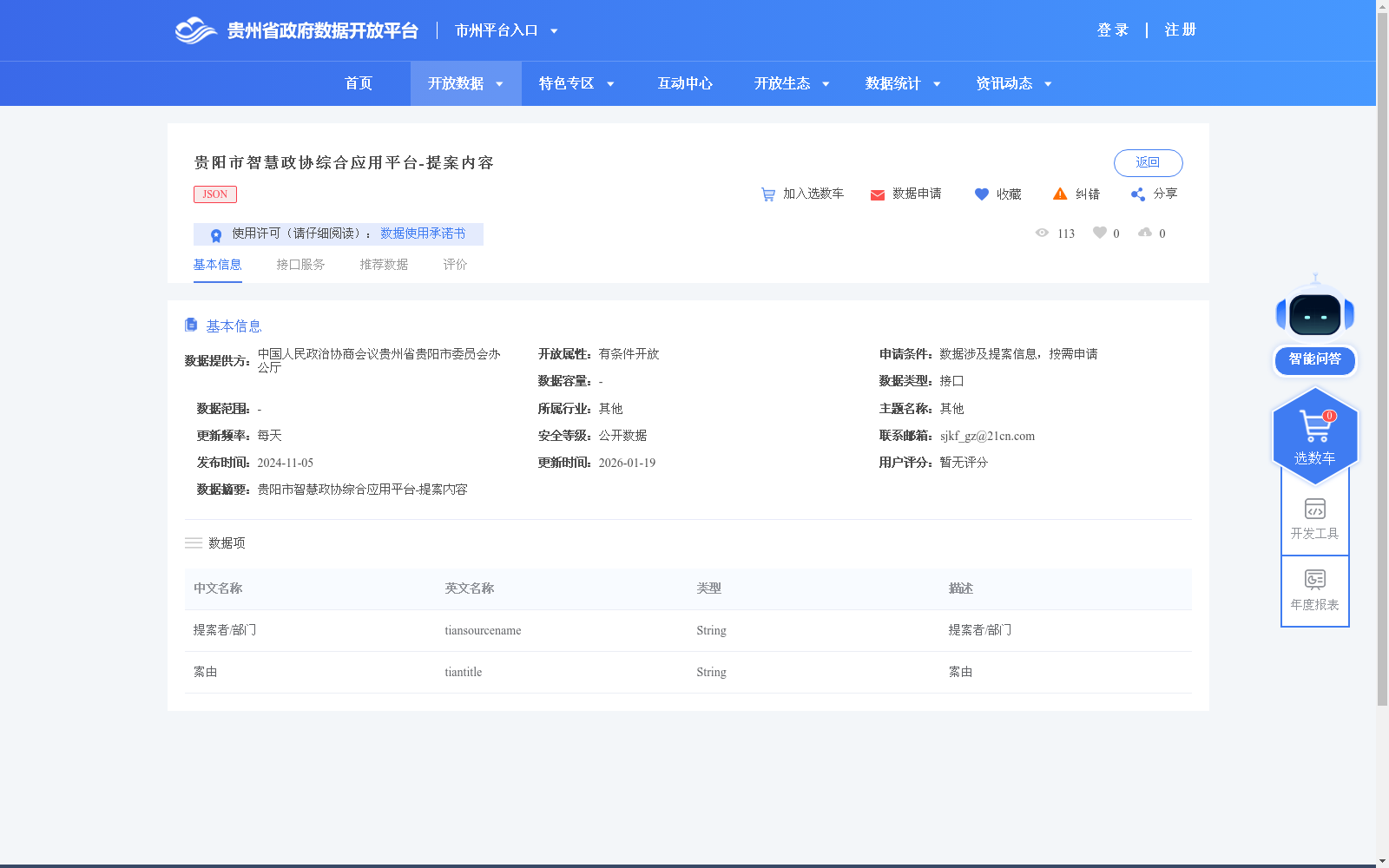This screenshot has height=868, width=1389.
Task: Click the shopping cart icon beside 加入选数车
Action: tap(768, 194)
